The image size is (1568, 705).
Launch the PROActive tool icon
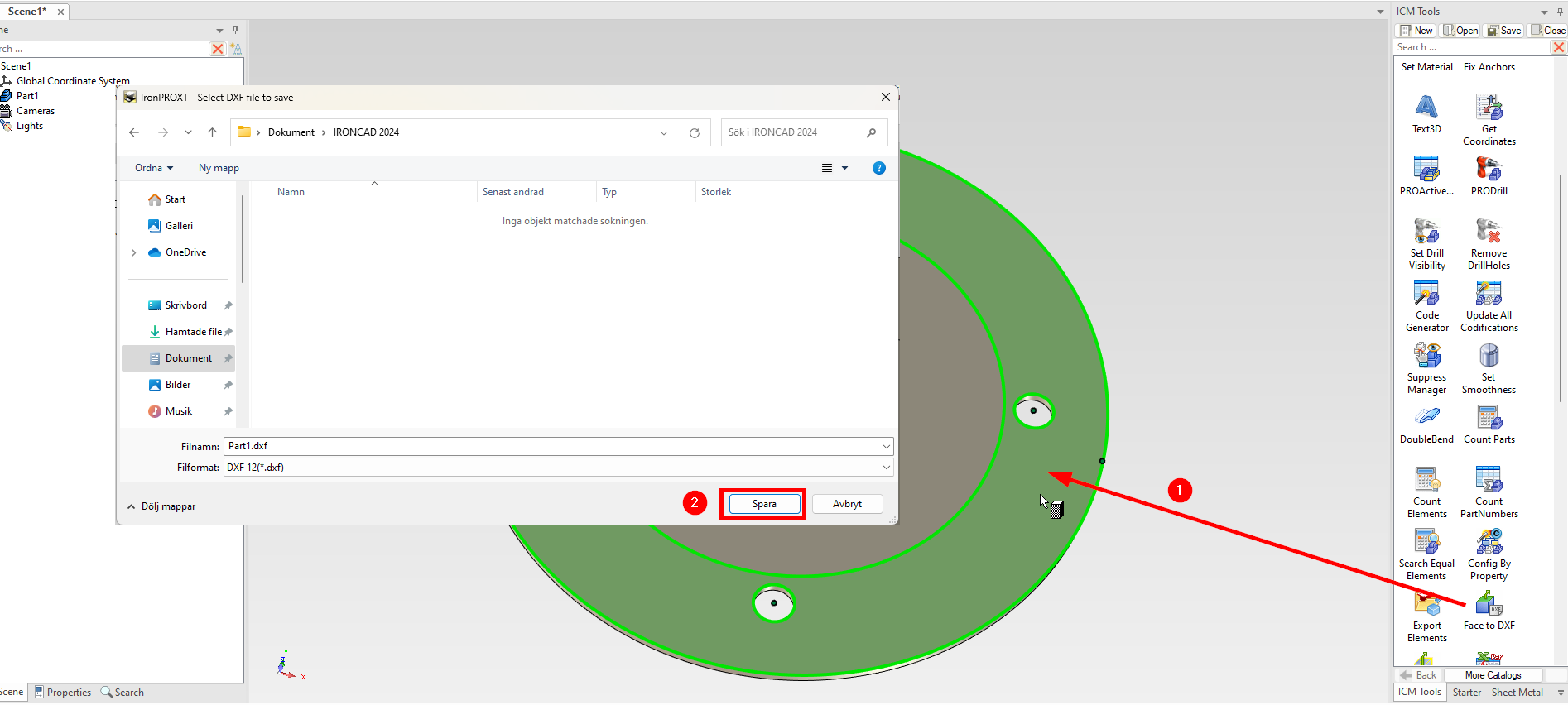coord(1426,169)
